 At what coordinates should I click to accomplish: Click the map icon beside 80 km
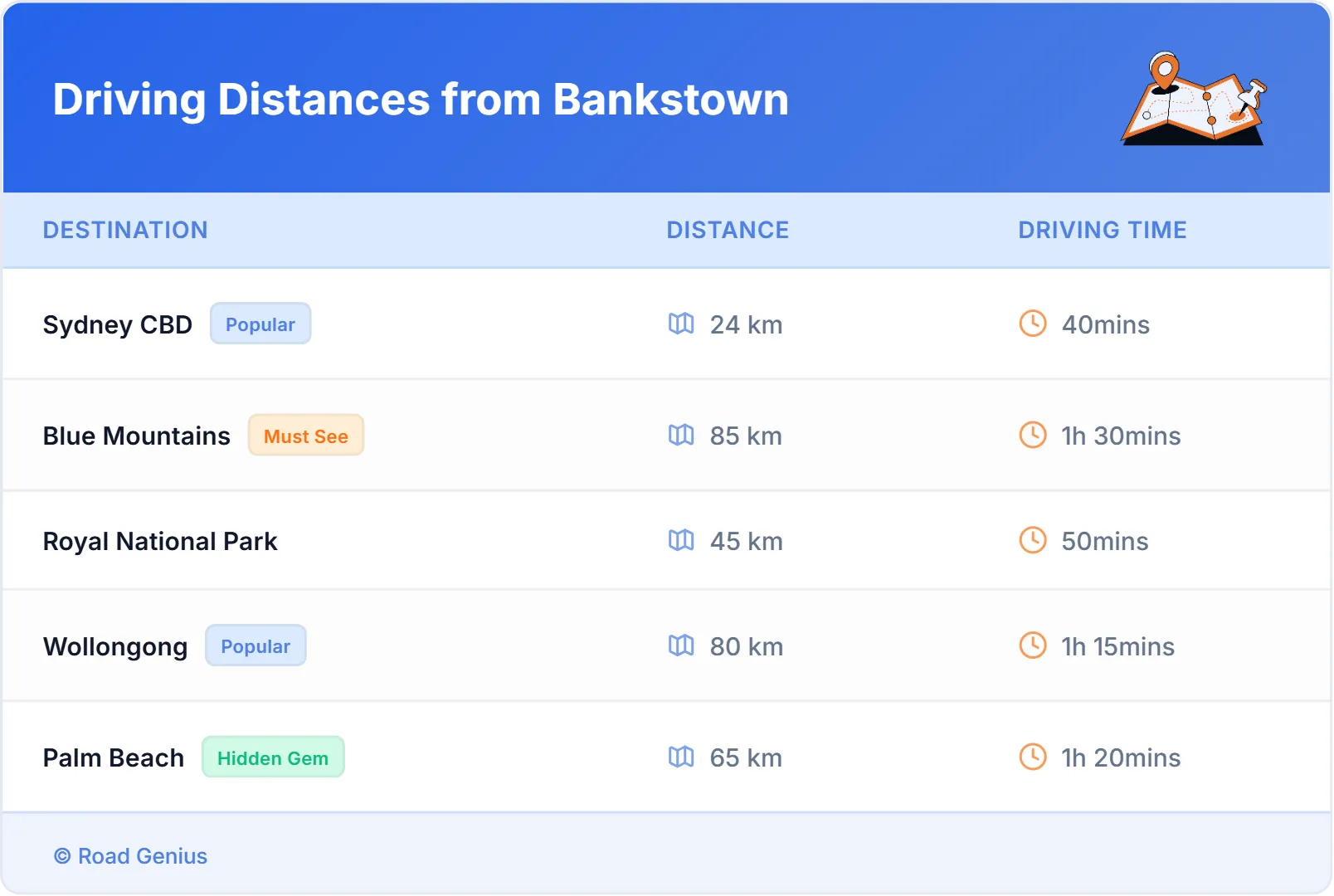(681, 645)
